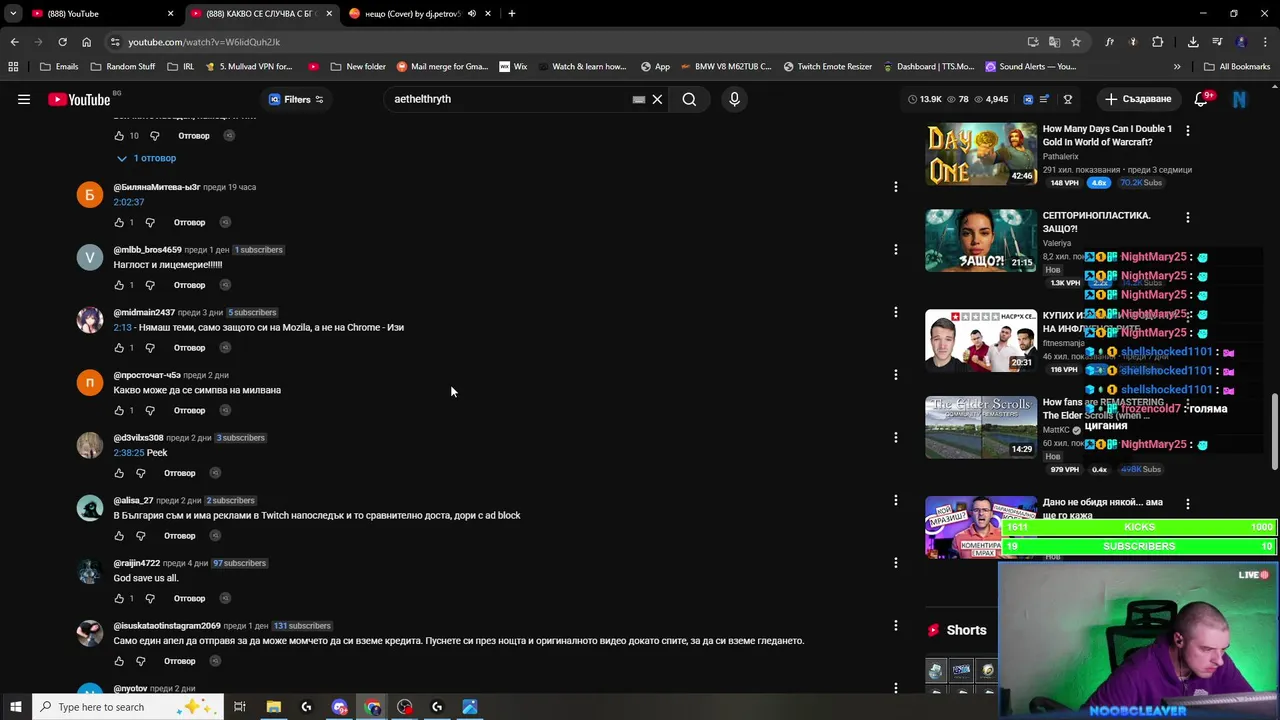
Task: Like the comment by @БилянаМитева-ы3г
Action: 119,222
